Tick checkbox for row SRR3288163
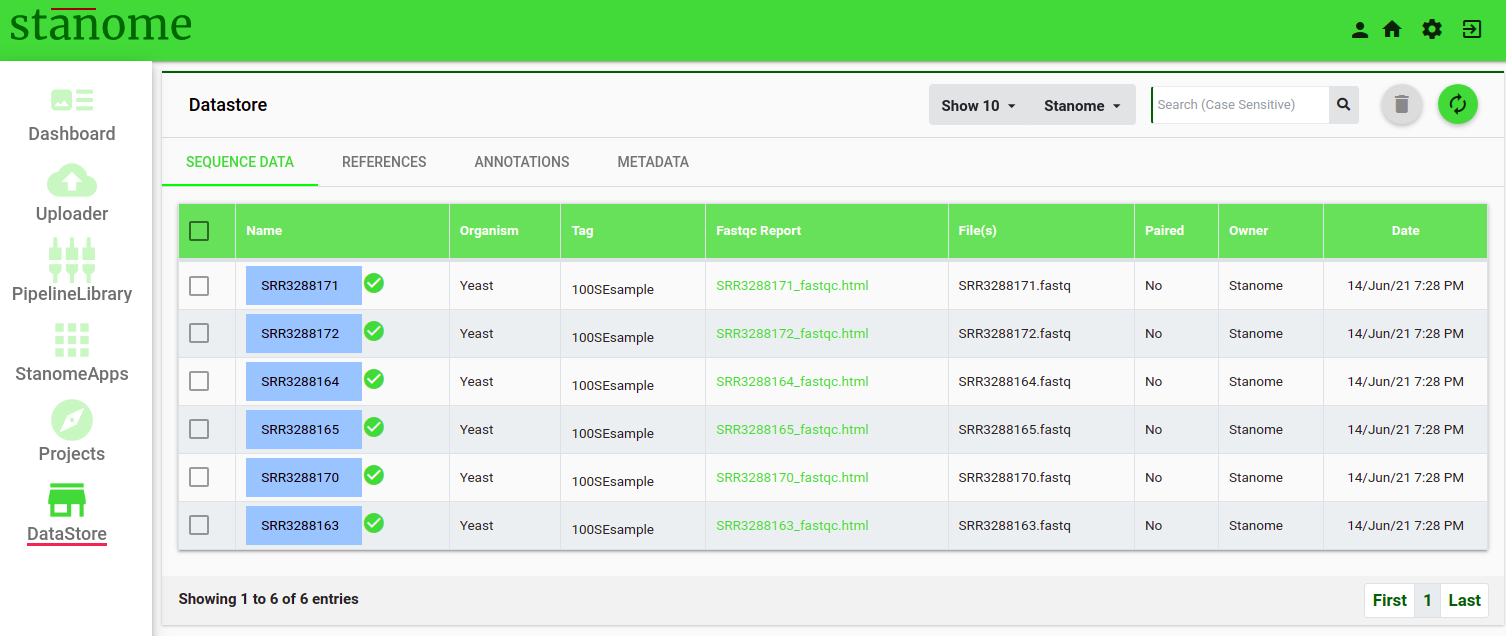The height and width of the screenshot is (636, 1506). pos(199,525)
